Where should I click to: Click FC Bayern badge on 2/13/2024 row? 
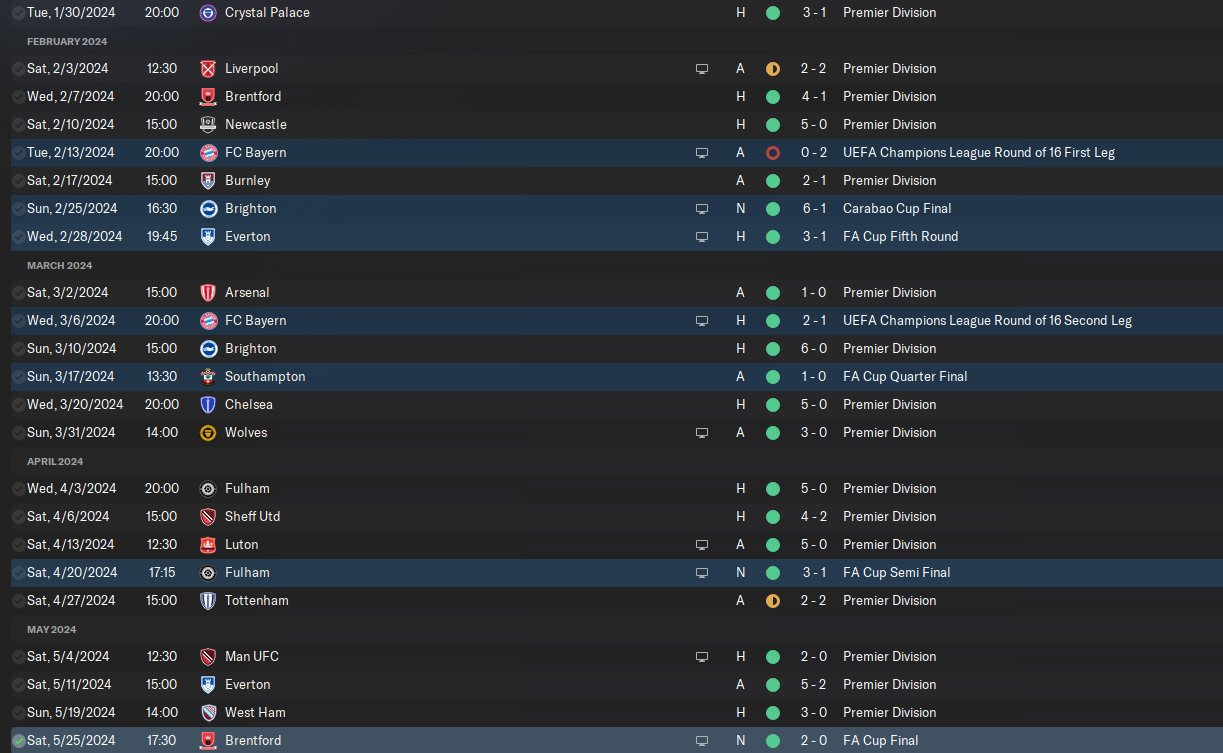208,153
